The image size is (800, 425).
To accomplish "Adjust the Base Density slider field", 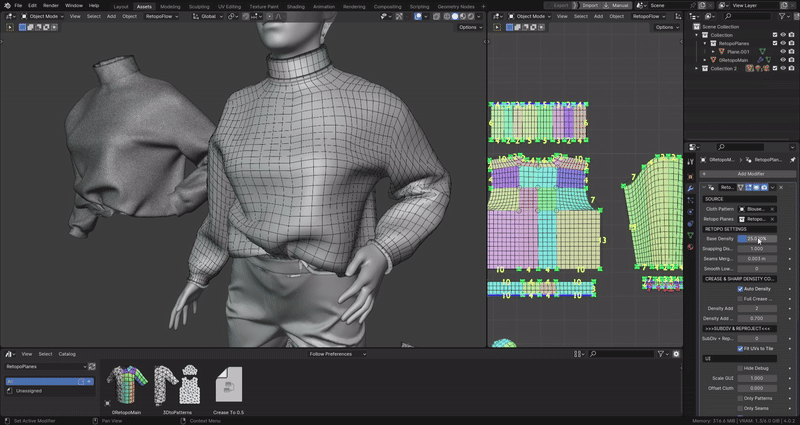I will (x=755, y=239).
